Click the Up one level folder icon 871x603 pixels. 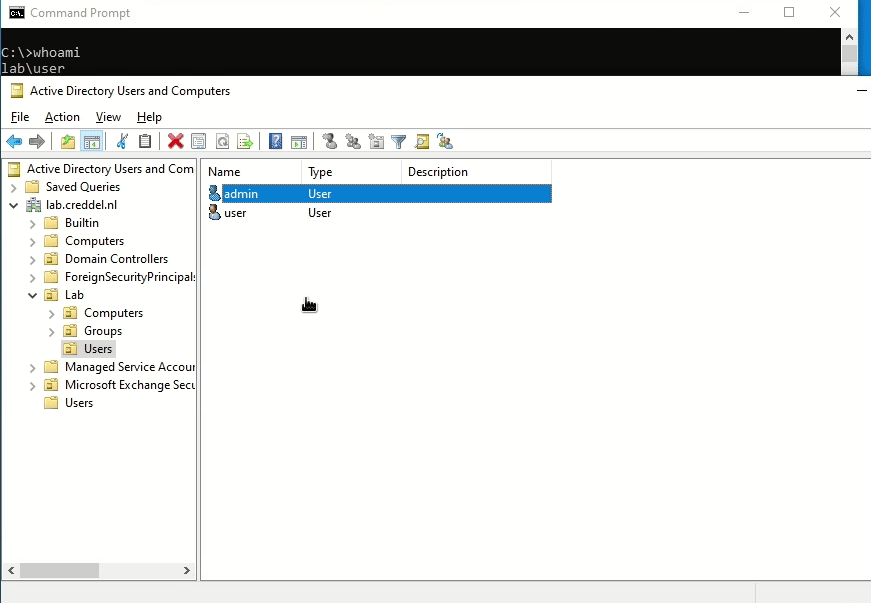pos(68,142)
